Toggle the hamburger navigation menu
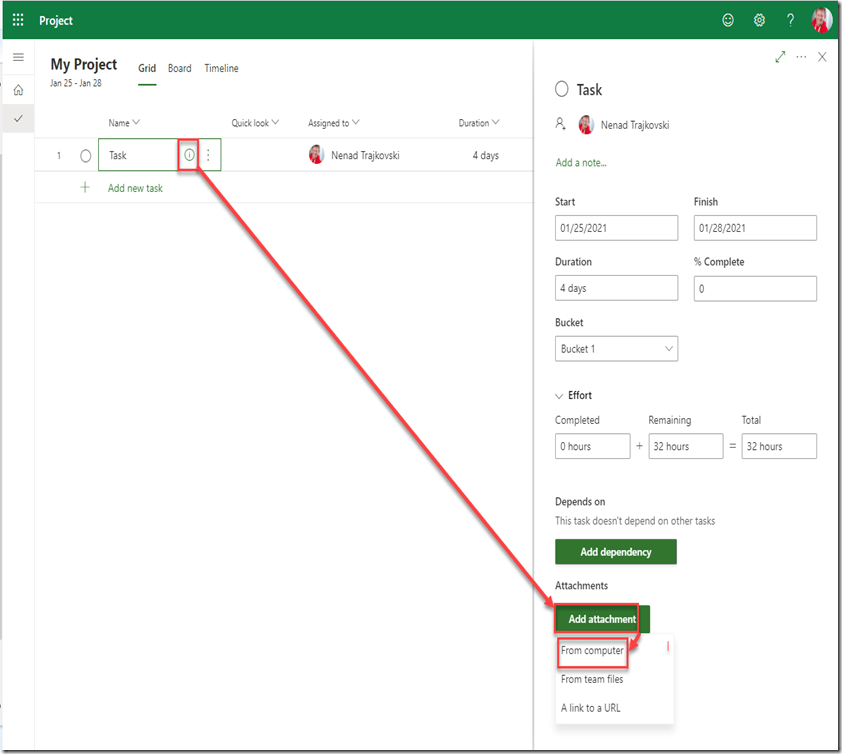The width and height of the screenshot is (842, 754). [18, 58]
